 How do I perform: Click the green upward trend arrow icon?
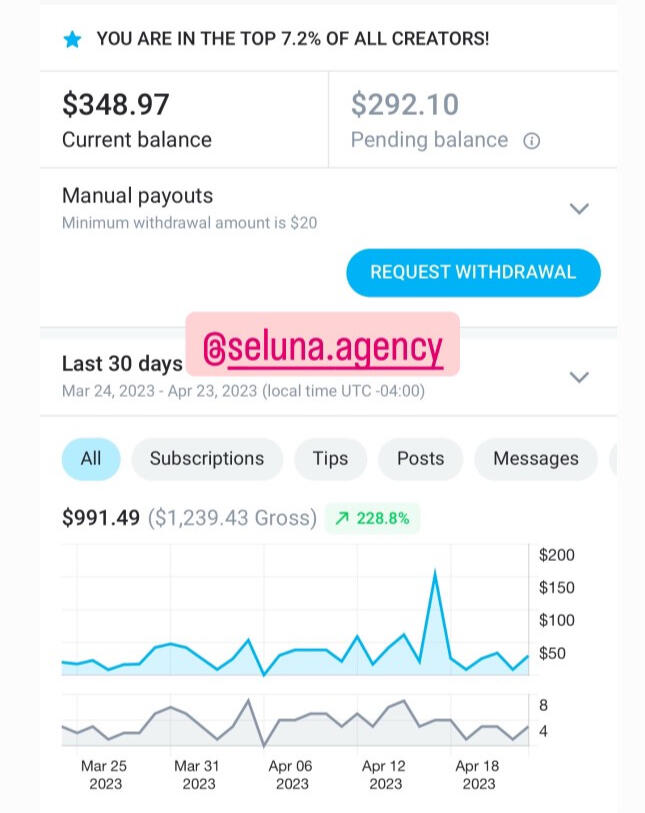(x=342, y=519)
